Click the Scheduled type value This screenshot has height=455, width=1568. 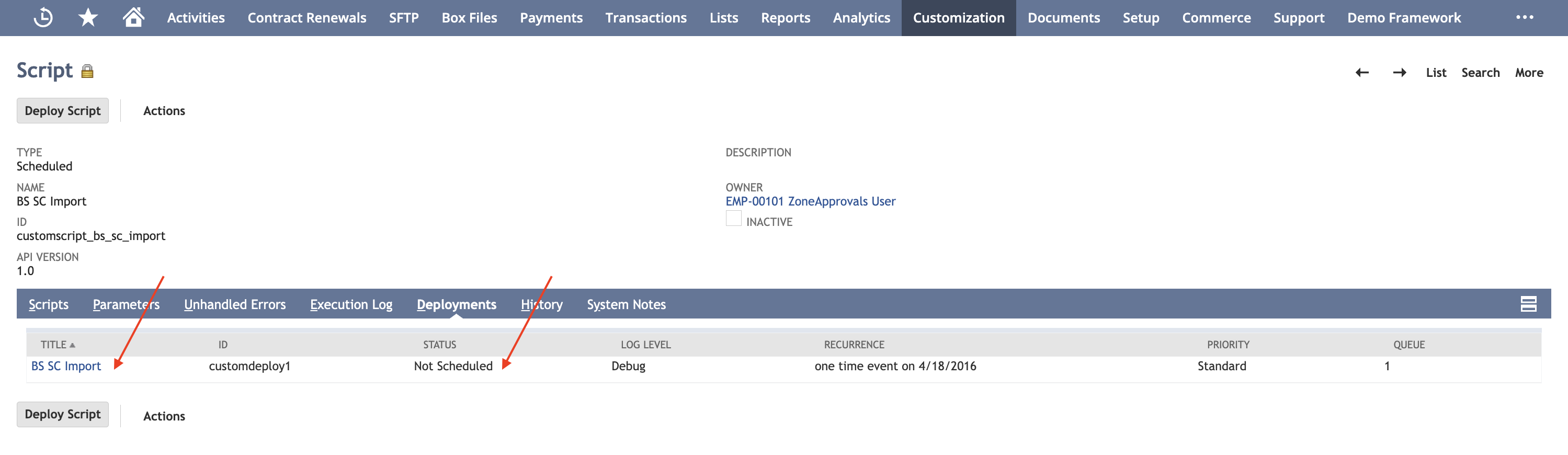44,167
